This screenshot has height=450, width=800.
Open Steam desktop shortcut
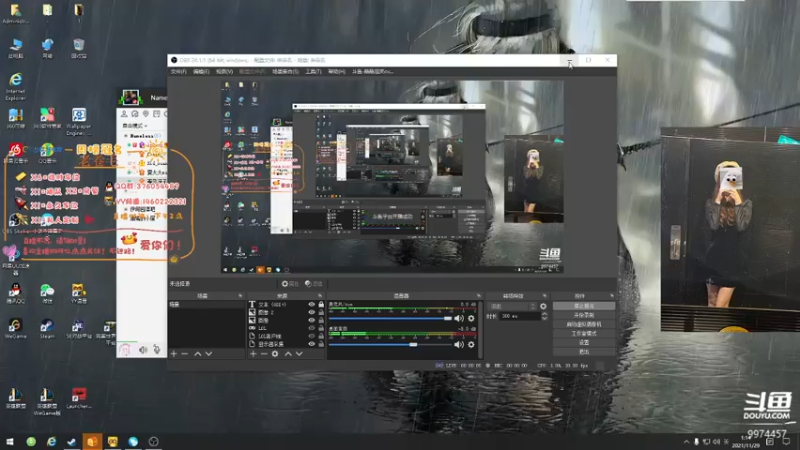tap(47, 329)
